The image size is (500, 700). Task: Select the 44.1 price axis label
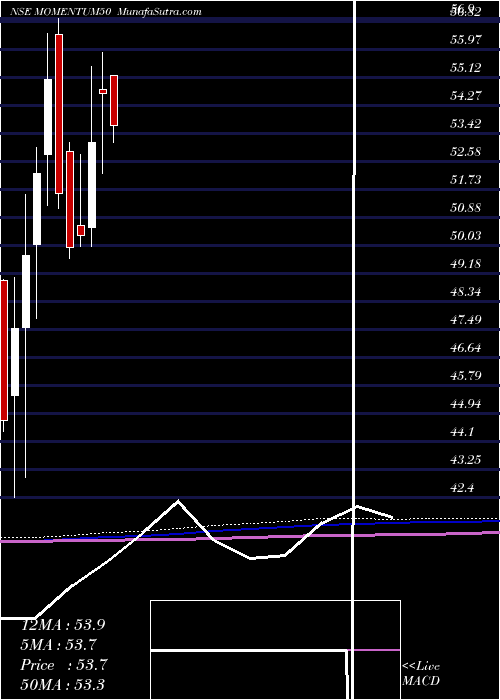tap(462, 432)
